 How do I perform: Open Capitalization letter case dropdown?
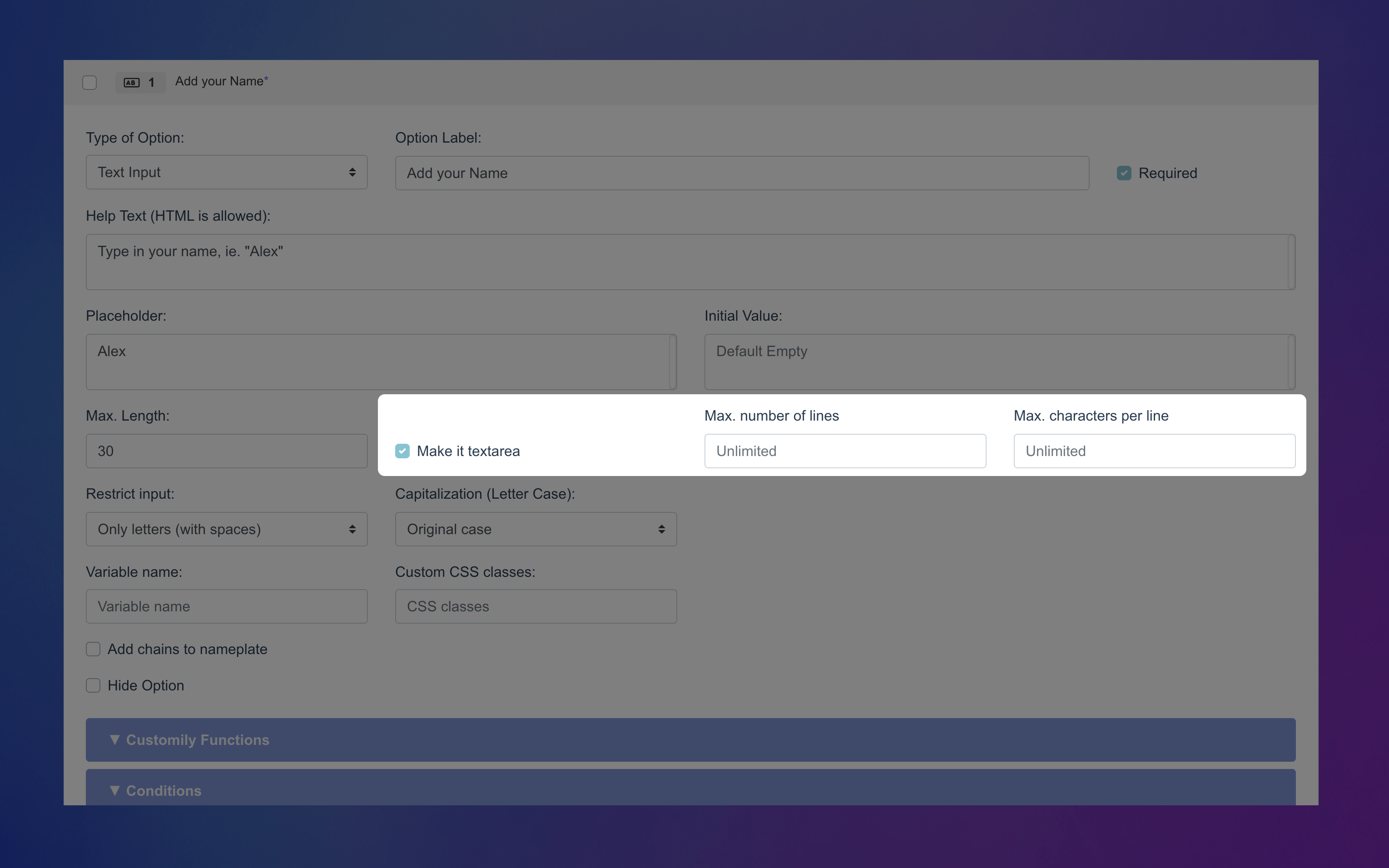(x=536, y=529)
